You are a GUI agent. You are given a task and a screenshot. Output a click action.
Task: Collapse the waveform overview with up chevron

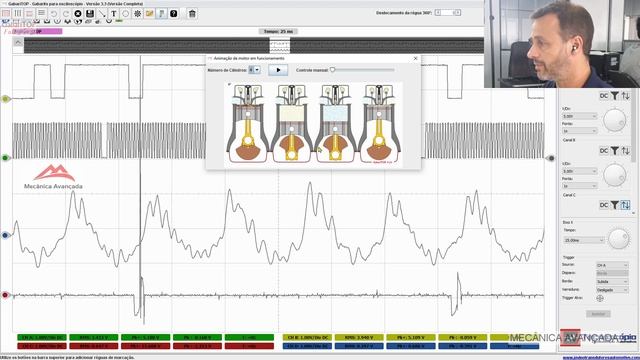pyautogui.click(x=18, y=42)
